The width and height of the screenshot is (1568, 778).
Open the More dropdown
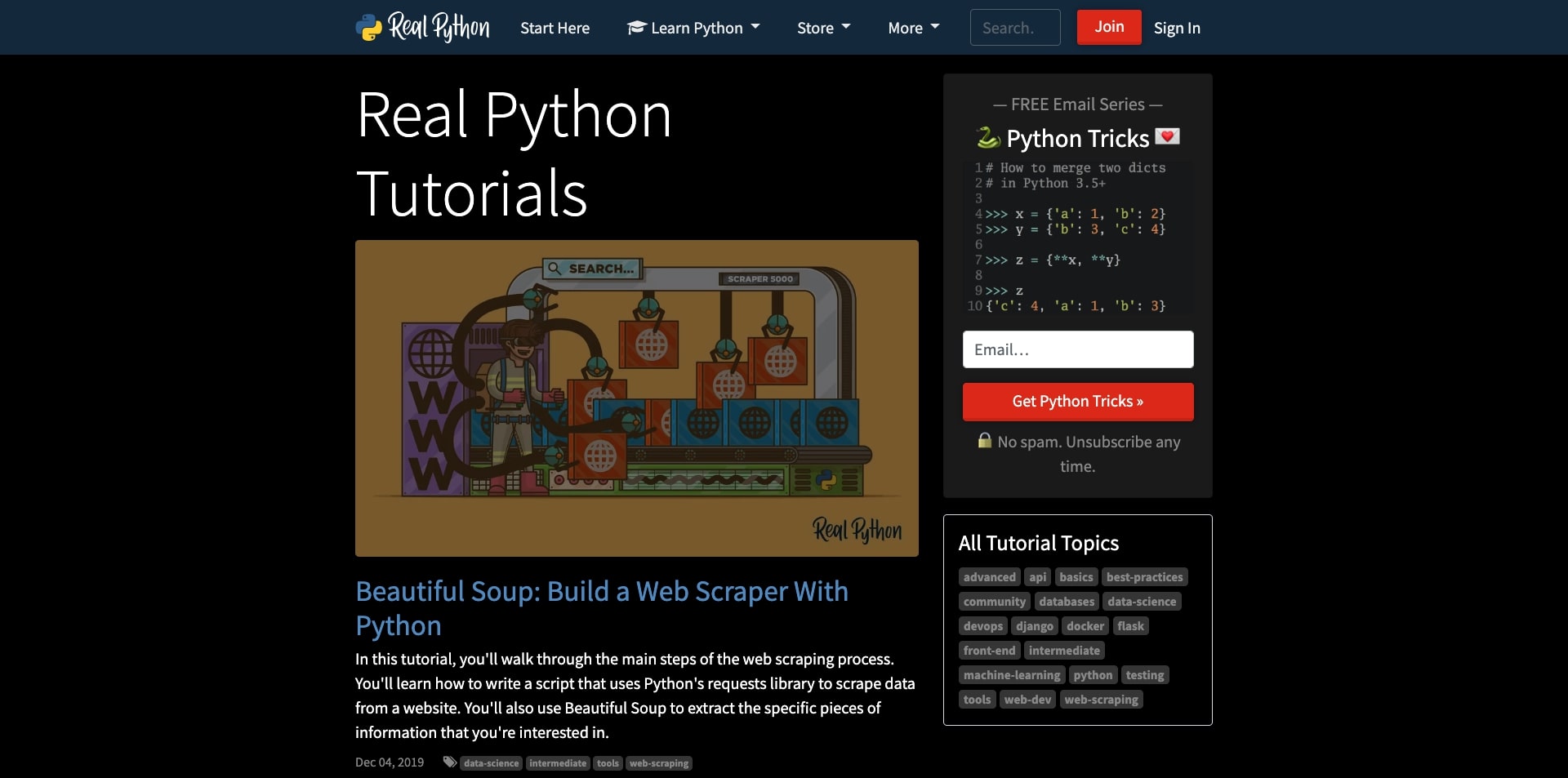click(x=912, y=27)
